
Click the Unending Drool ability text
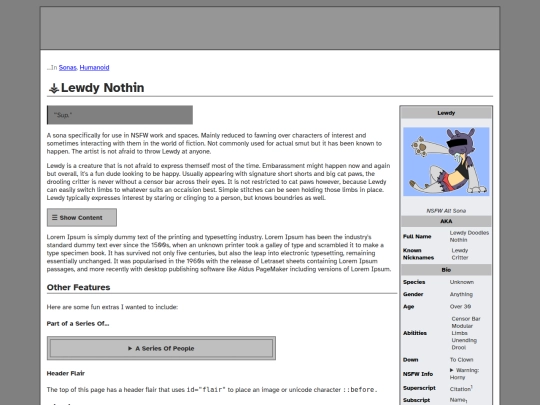pyautogui.click(x=464, y=344)
